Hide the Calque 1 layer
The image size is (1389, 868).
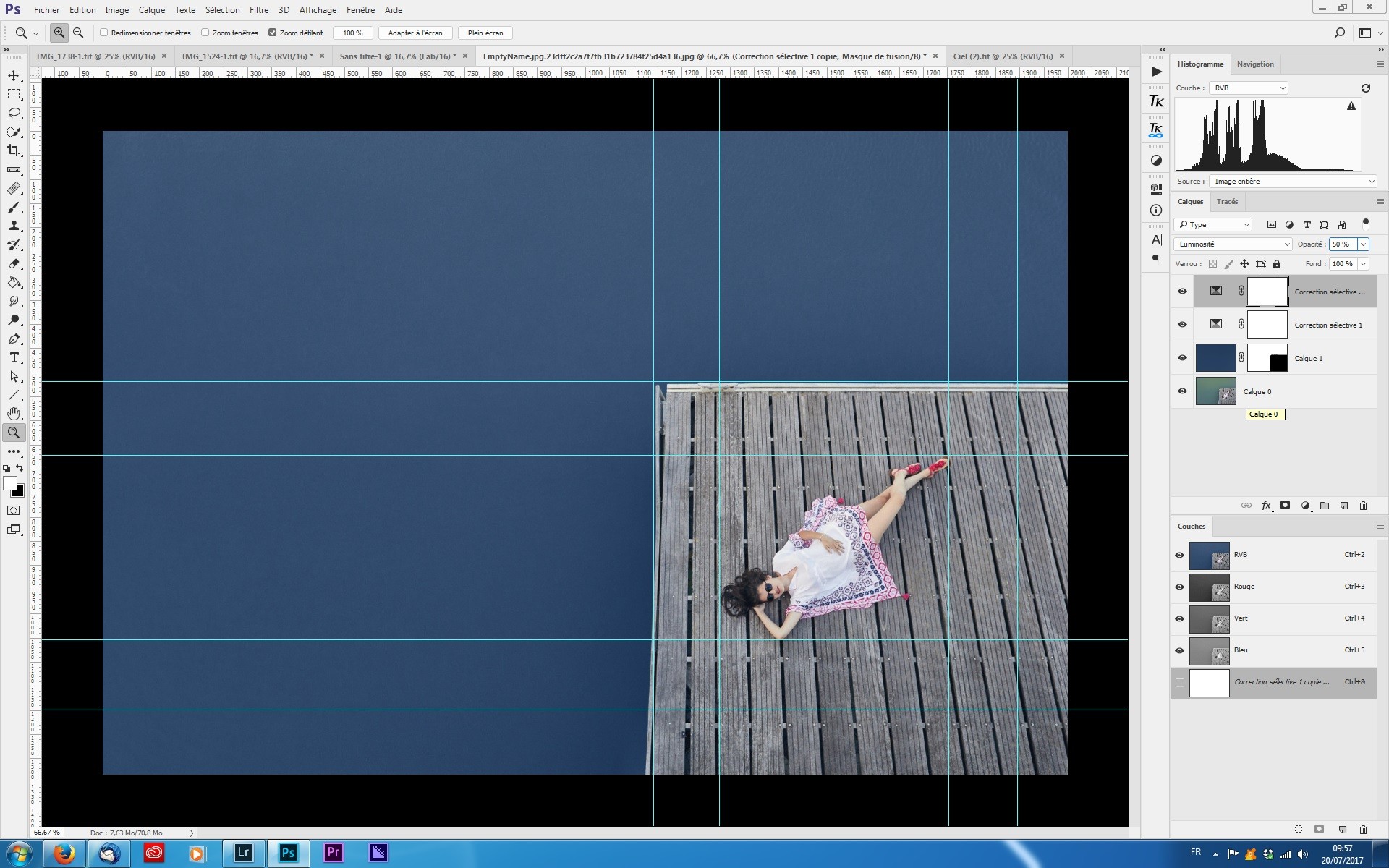(x=1182, y=358)
